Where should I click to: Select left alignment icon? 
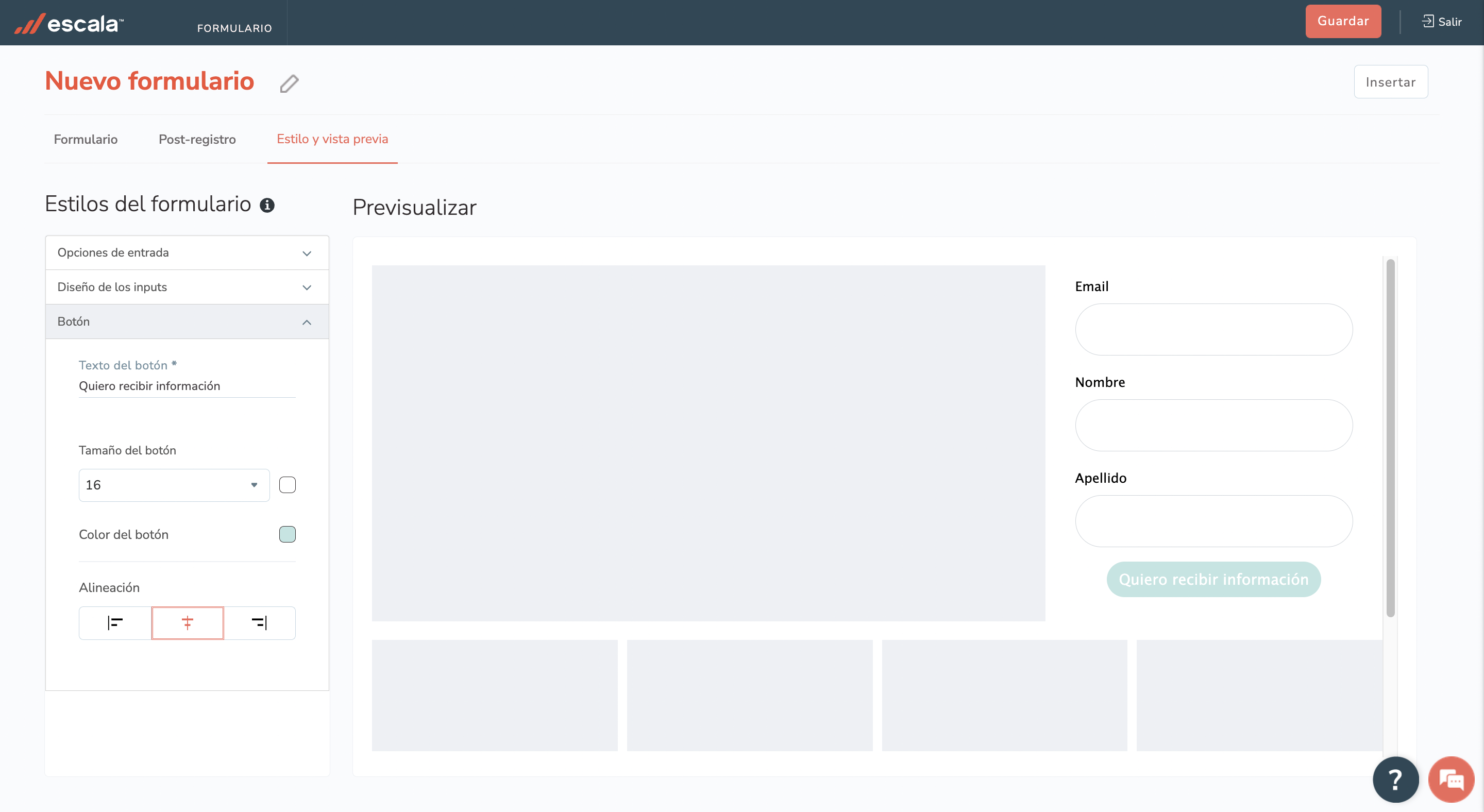click(x=115, y=622)
